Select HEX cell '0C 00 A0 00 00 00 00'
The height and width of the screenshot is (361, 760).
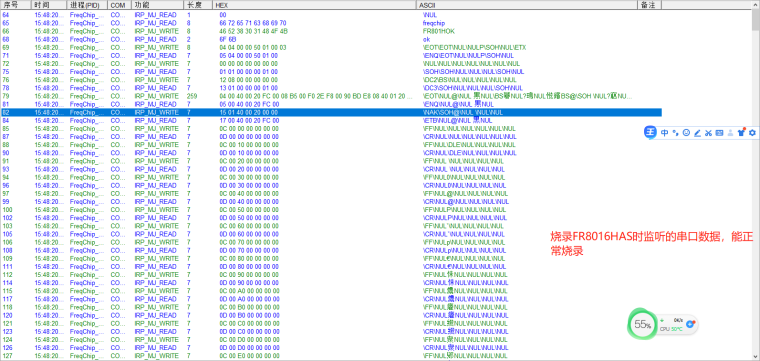(249, 291)
